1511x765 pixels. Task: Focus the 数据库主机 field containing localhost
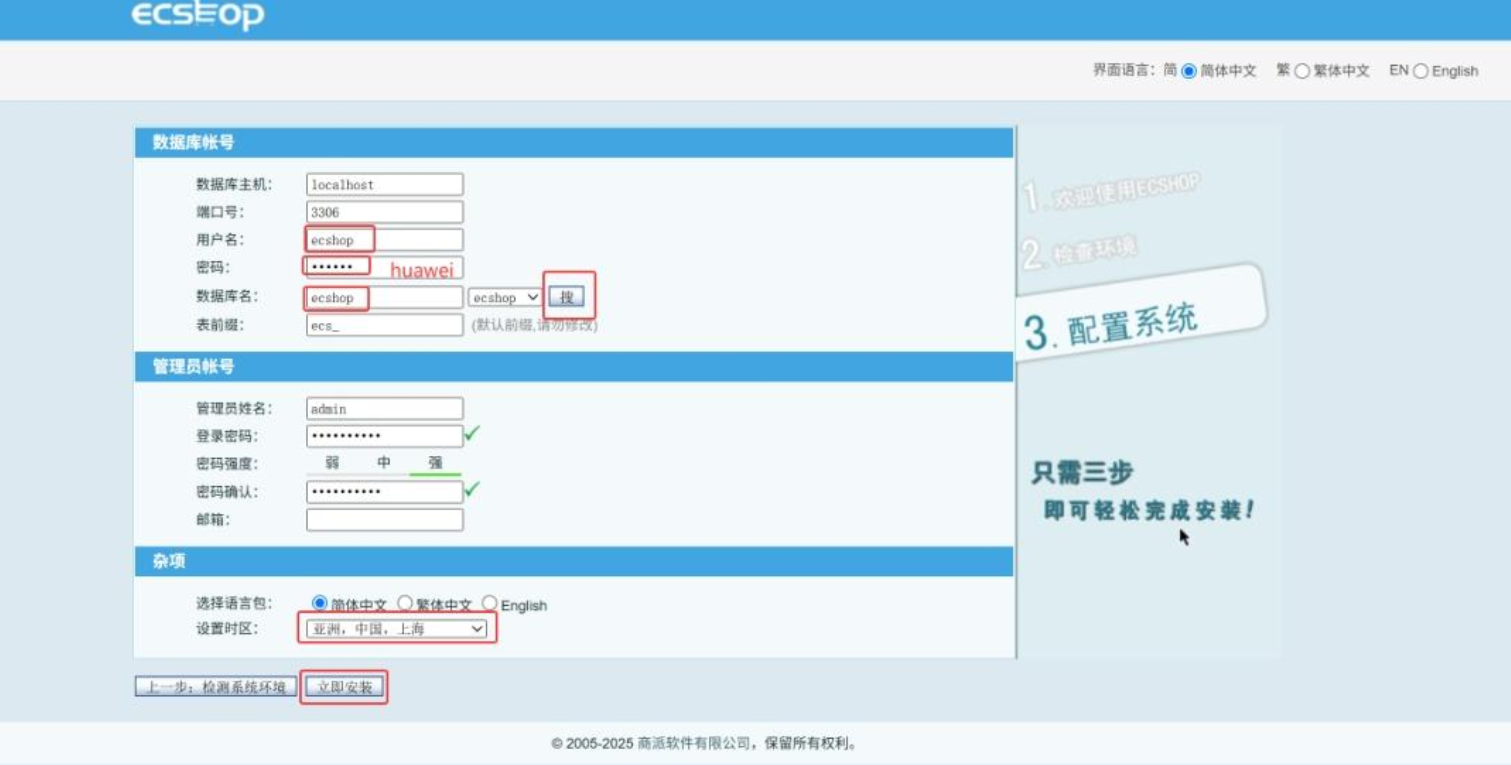[385, 184]
